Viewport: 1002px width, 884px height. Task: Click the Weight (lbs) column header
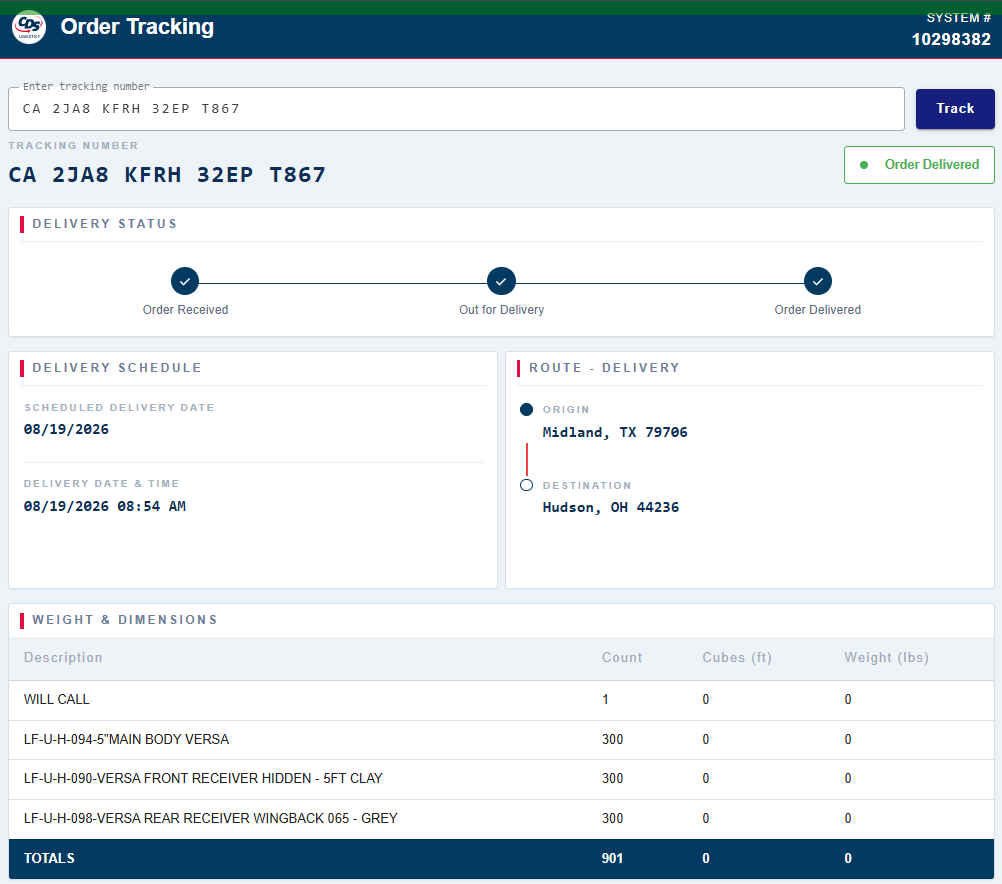pyautogui.click(x=886, y=658)
